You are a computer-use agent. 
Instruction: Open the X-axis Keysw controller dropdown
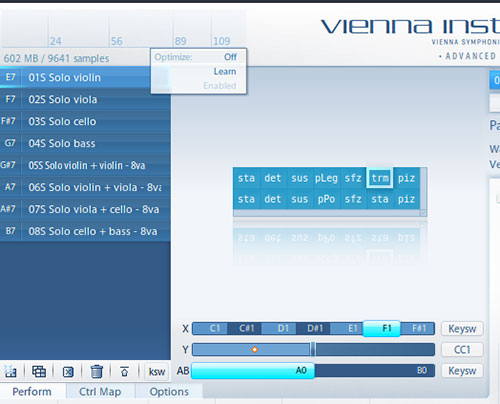(x=462, y=329)
